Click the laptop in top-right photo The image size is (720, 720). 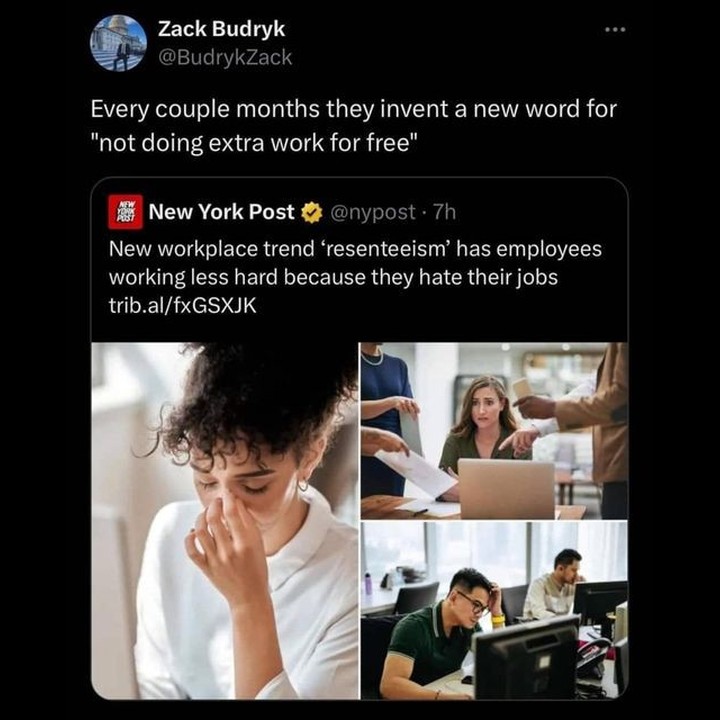(506, 489)
